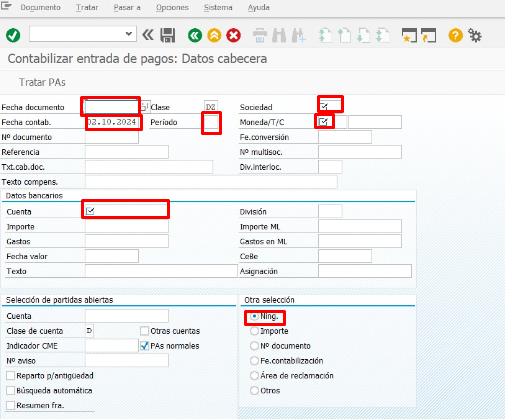Uncheck the PAs normales checkbox
This screenshot has height=419, width=505.
pos(144,346)
